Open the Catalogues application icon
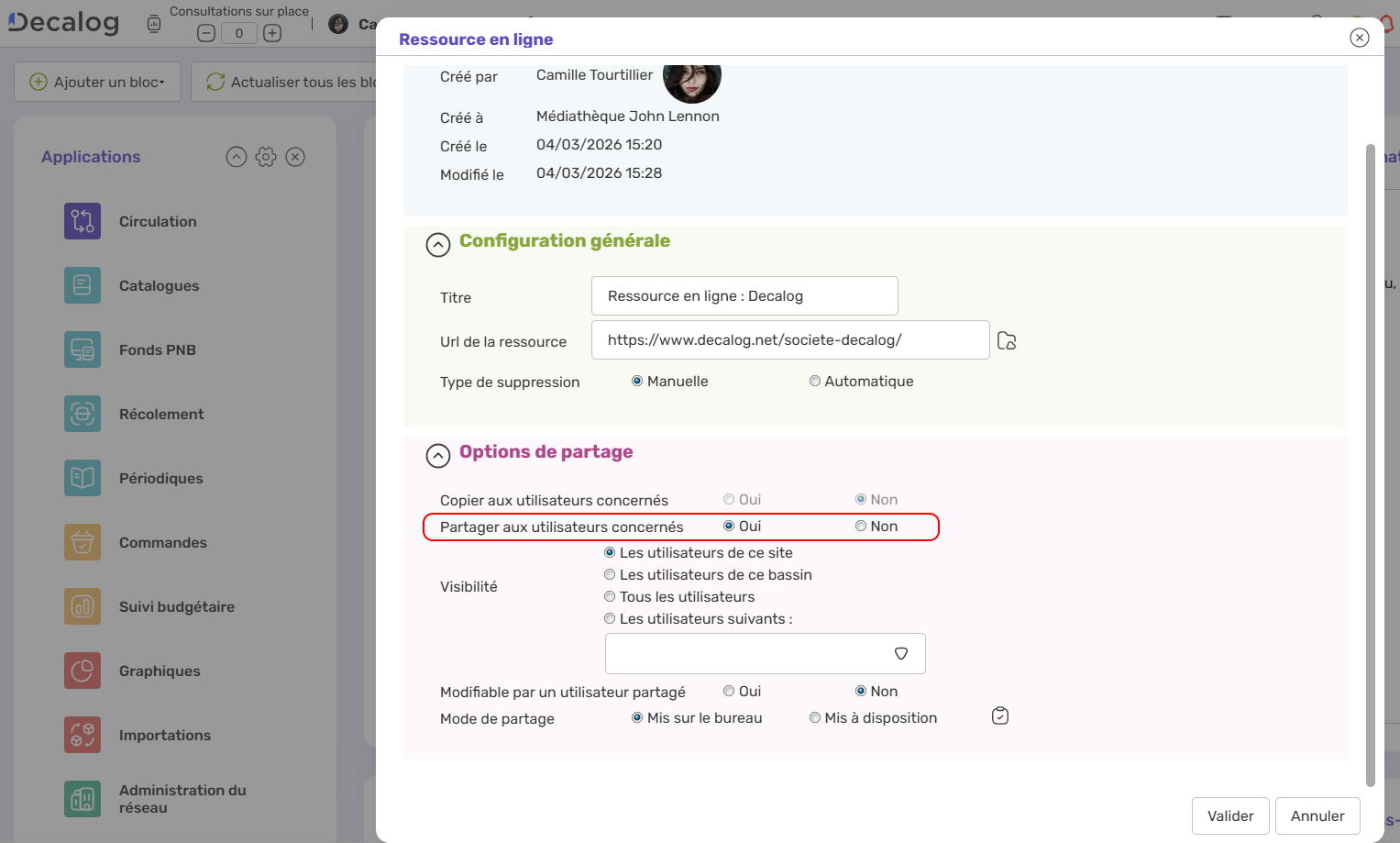 point(83,285)
